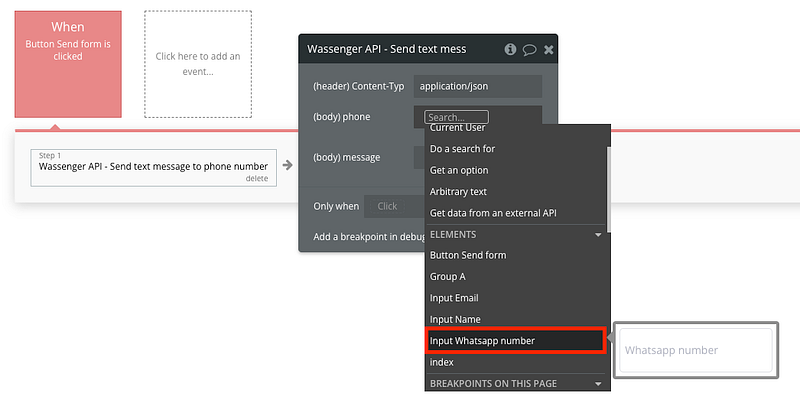Close the Wassenger API properties dialog

pos(548,48)
